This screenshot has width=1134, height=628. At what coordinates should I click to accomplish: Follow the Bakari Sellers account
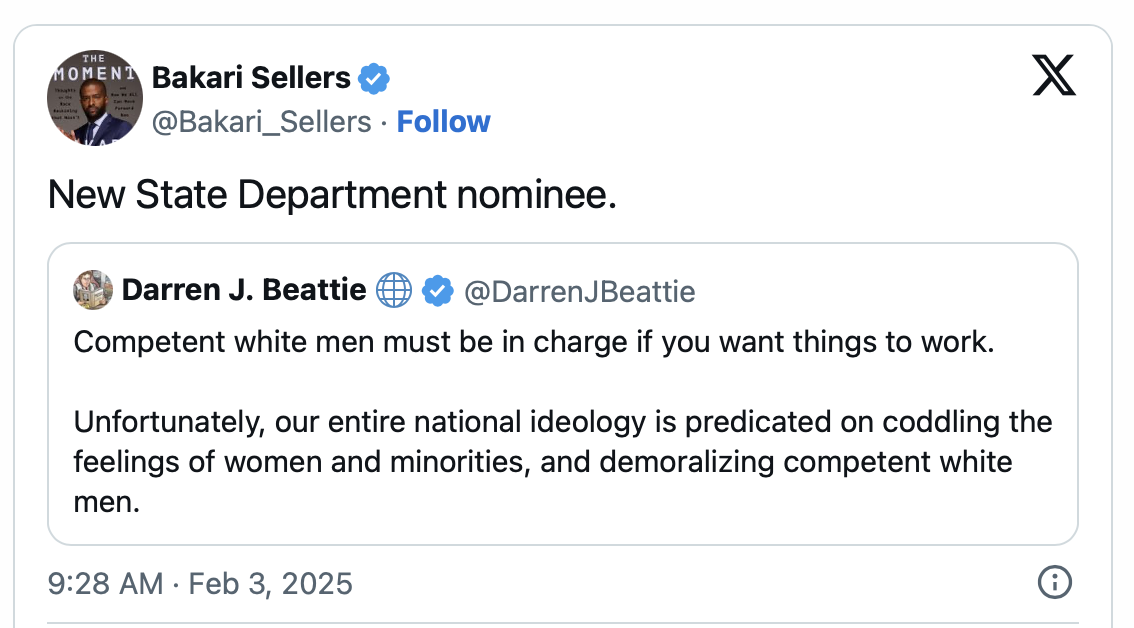443,122
